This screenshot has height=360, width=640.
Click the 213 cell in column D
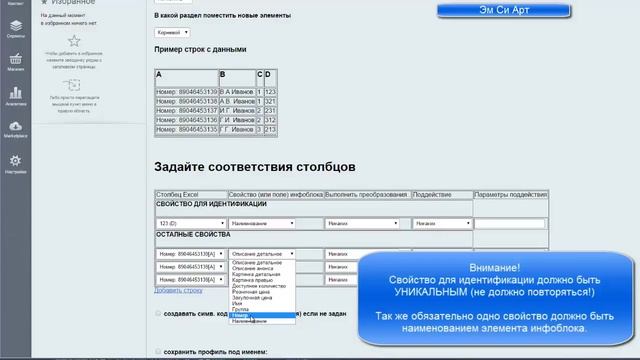coord(270,129)
